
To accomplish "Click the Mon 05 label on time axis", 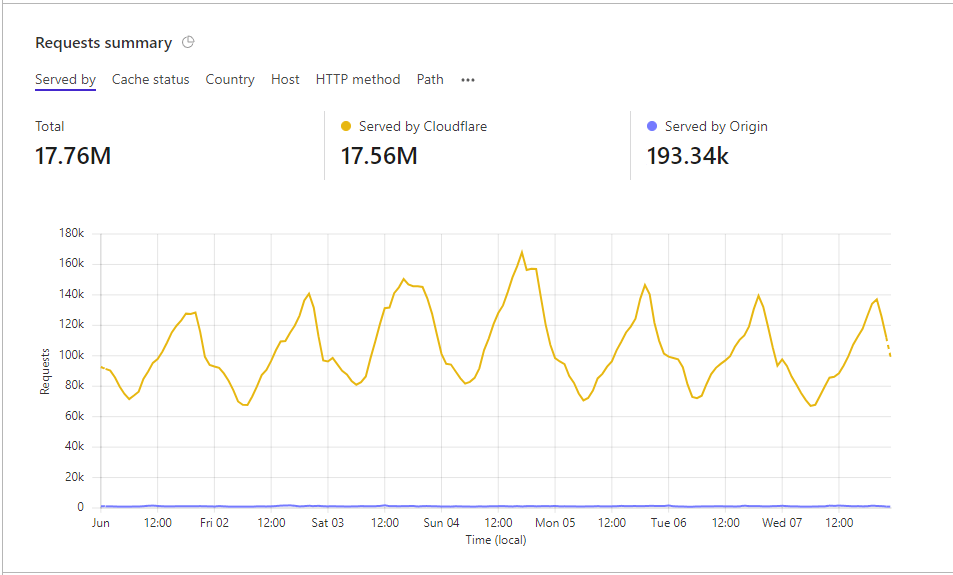I will [x=555, y=523].
